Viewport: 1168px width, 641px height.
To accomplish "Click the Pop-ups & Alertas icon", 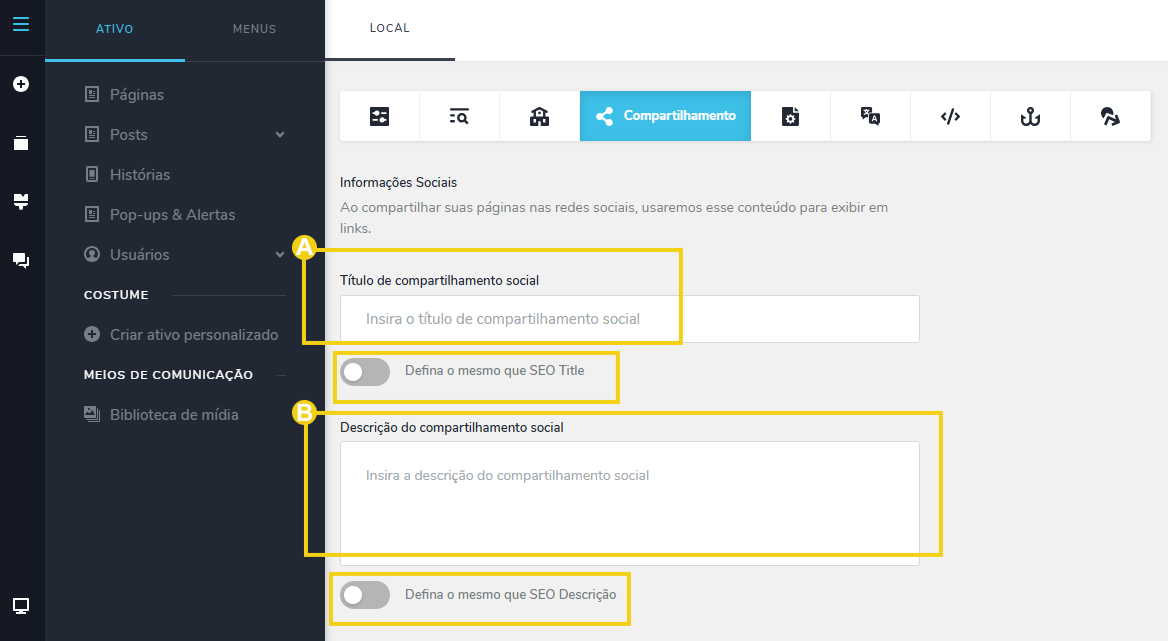I will [92, 214].
